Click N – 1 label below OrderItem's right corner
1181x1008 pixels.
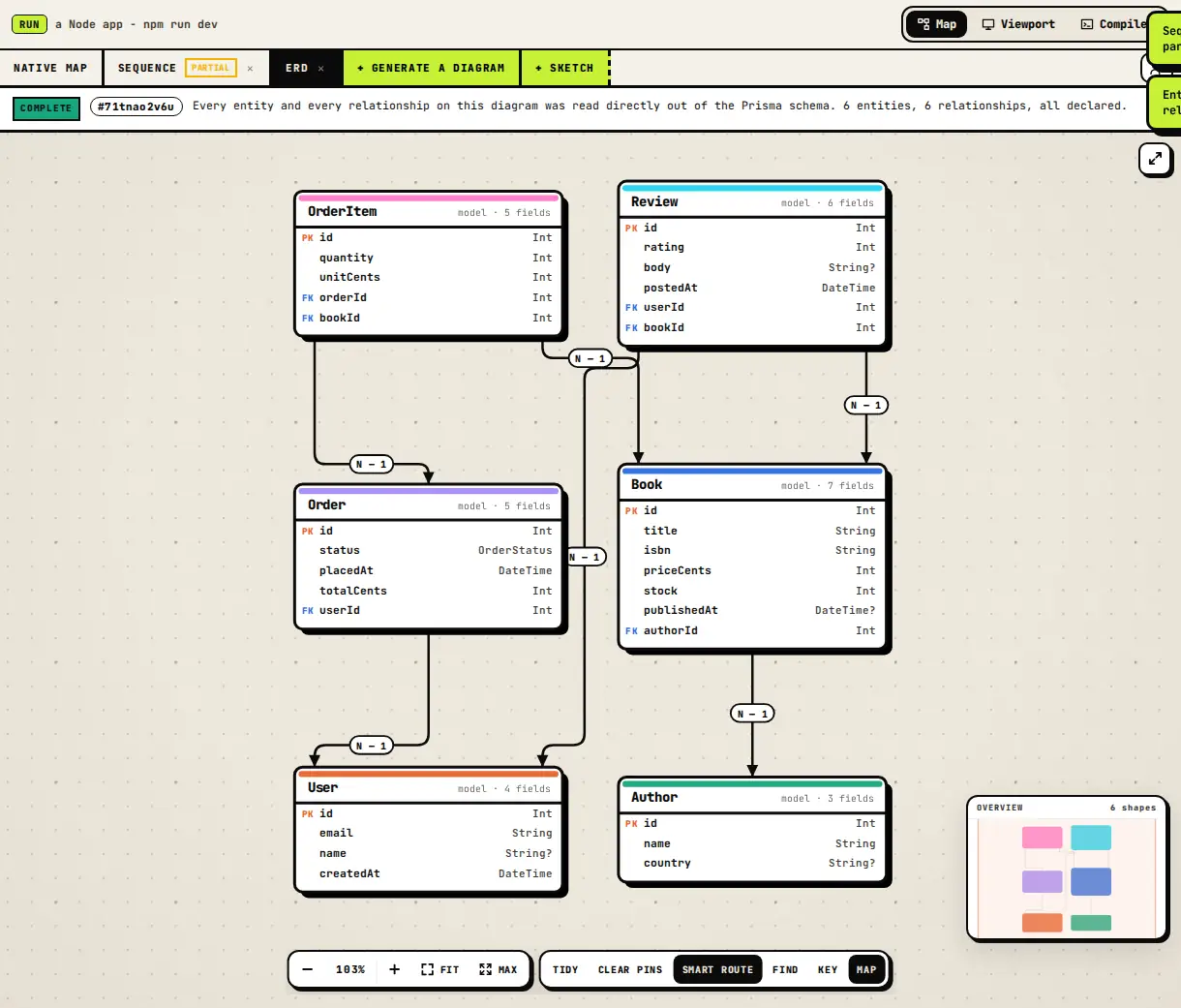590,358
